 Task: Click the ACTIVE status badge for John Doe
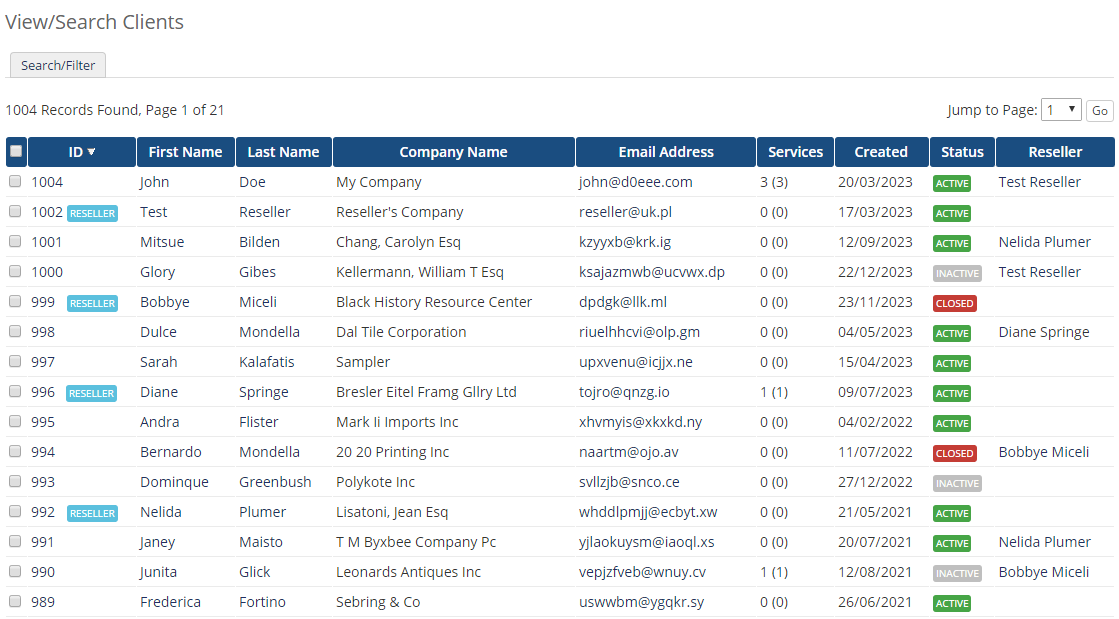(x=961, y=182)
